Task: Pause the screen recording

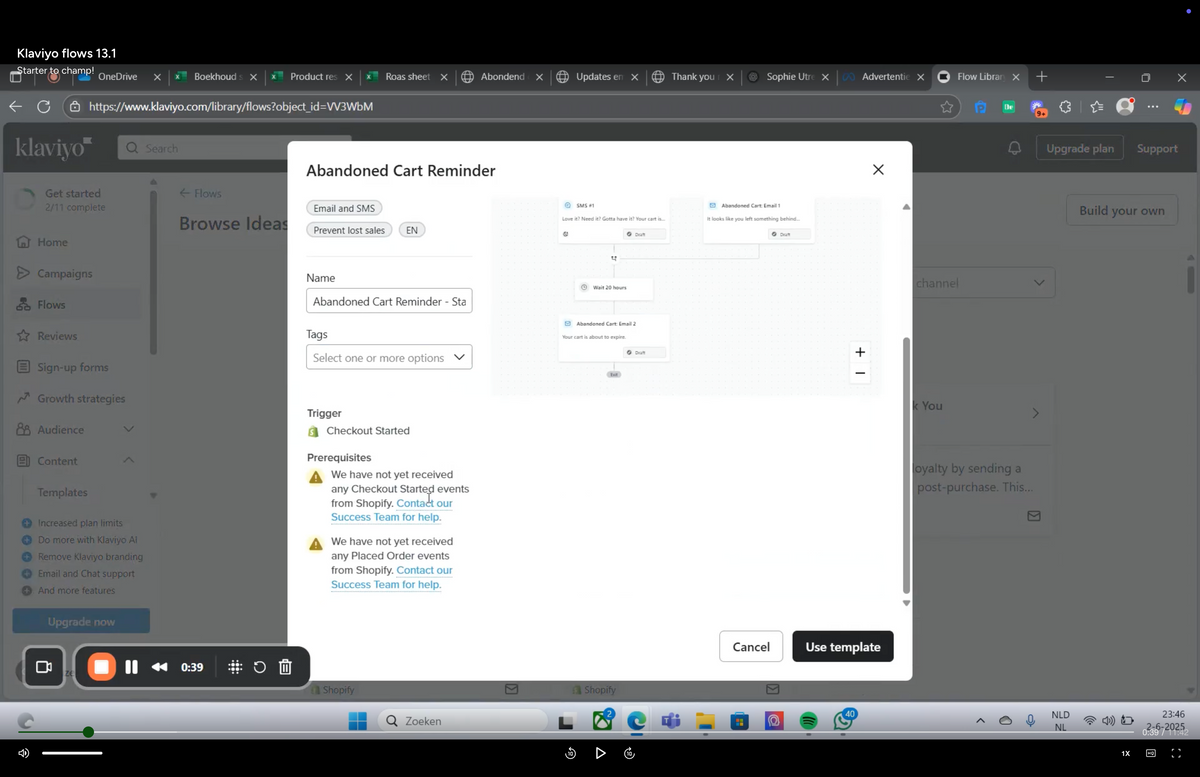Action: click(x=131, y=667)
